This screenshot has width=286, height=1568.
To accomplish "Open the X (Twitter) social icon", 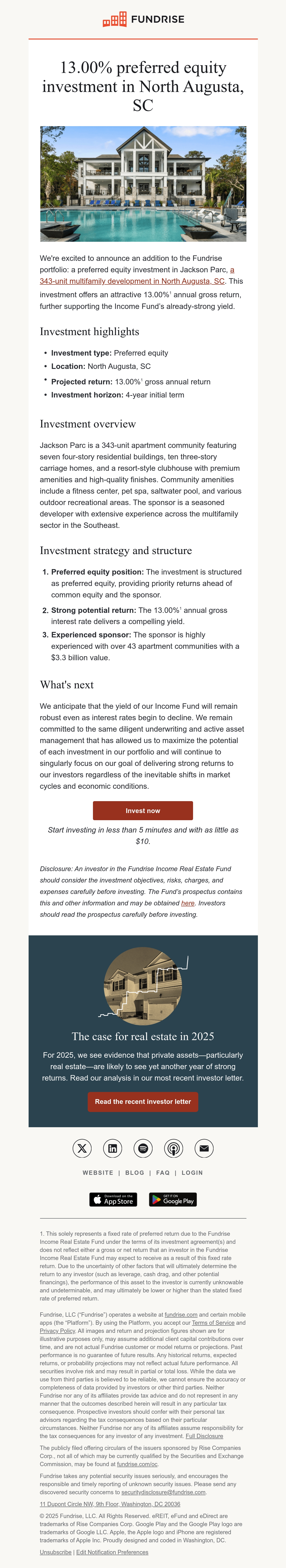I will [82, 1149].
